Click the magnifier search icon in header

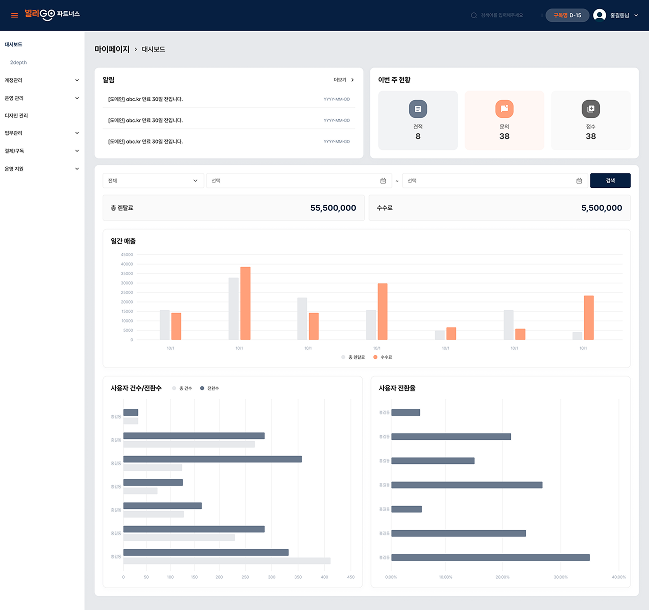[474, 15]
